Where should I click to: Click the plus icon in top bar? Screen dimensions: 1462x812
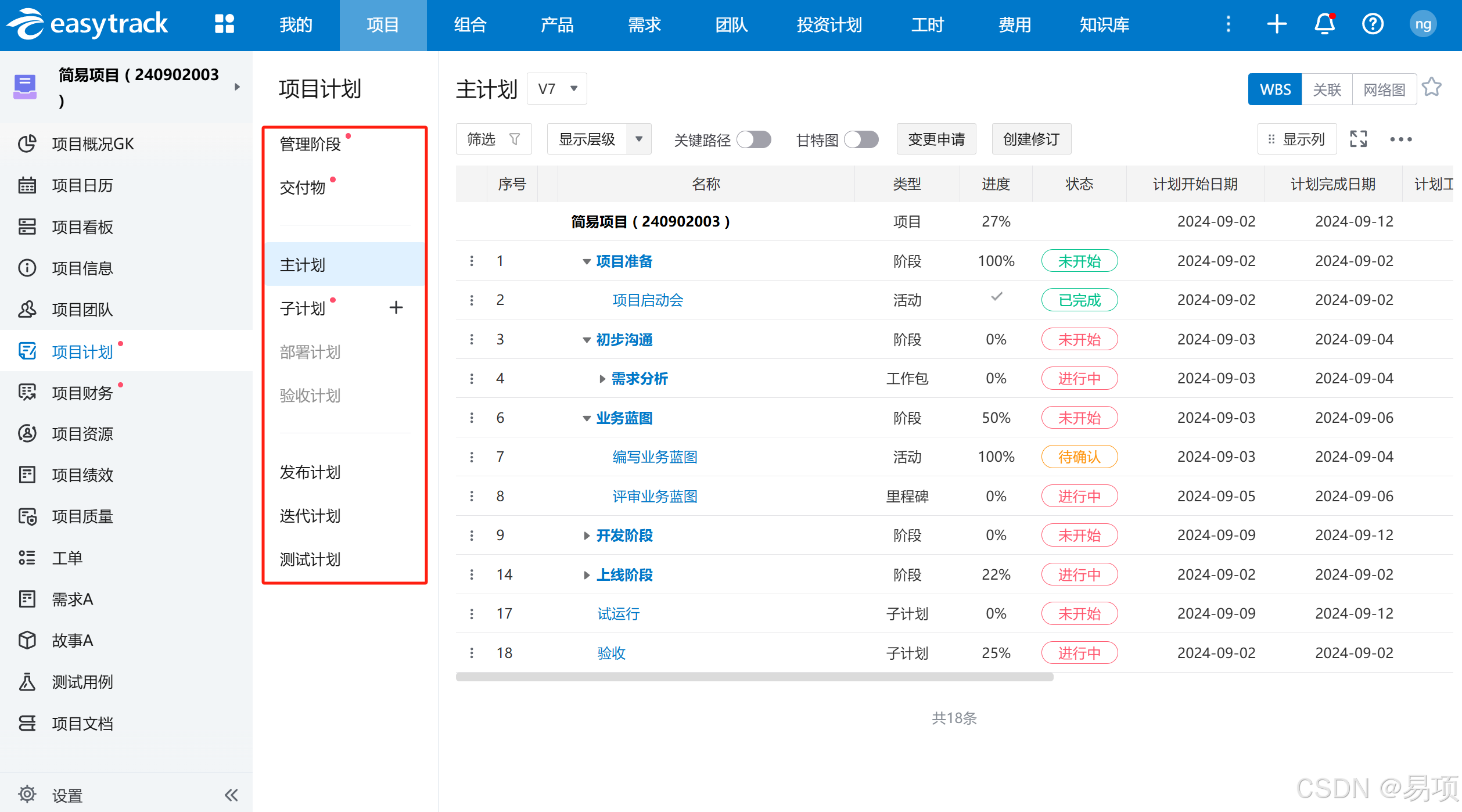point(1277,24)
